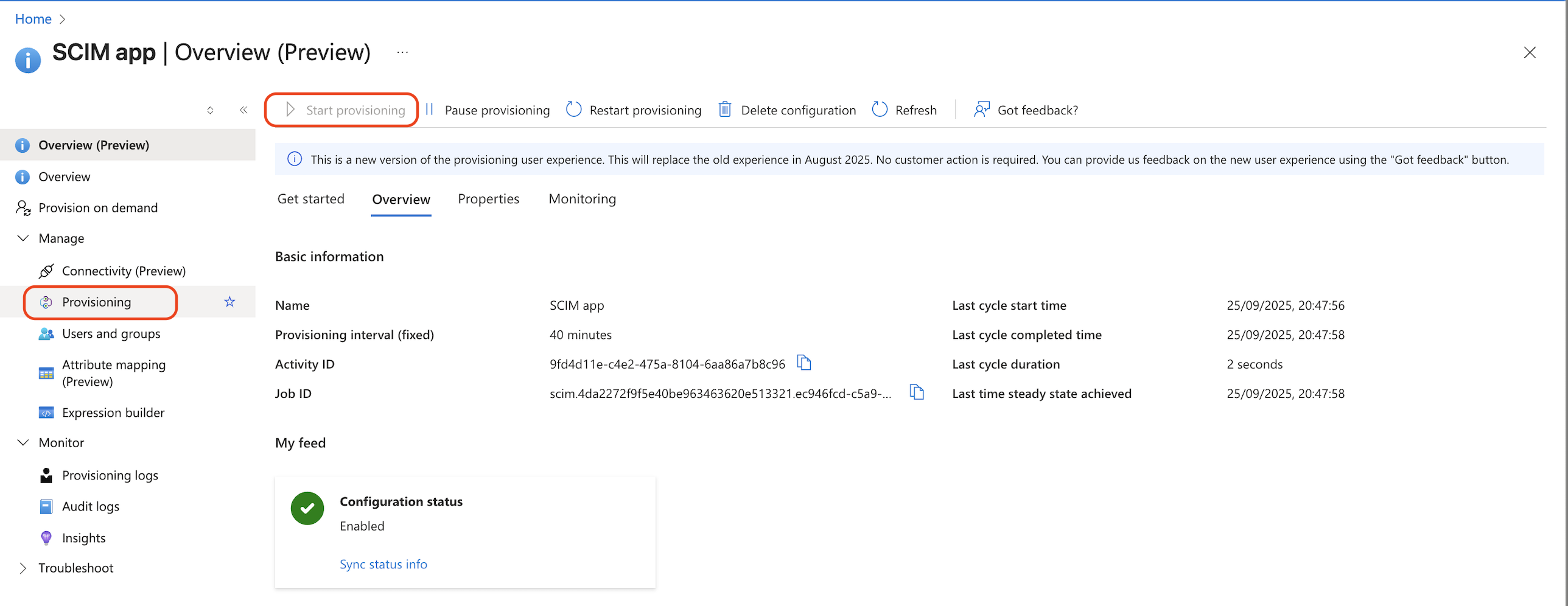The width and height of the screenshot is (1568, 606).
Task: Select Users and groups
Action: [x=111, y=333]
